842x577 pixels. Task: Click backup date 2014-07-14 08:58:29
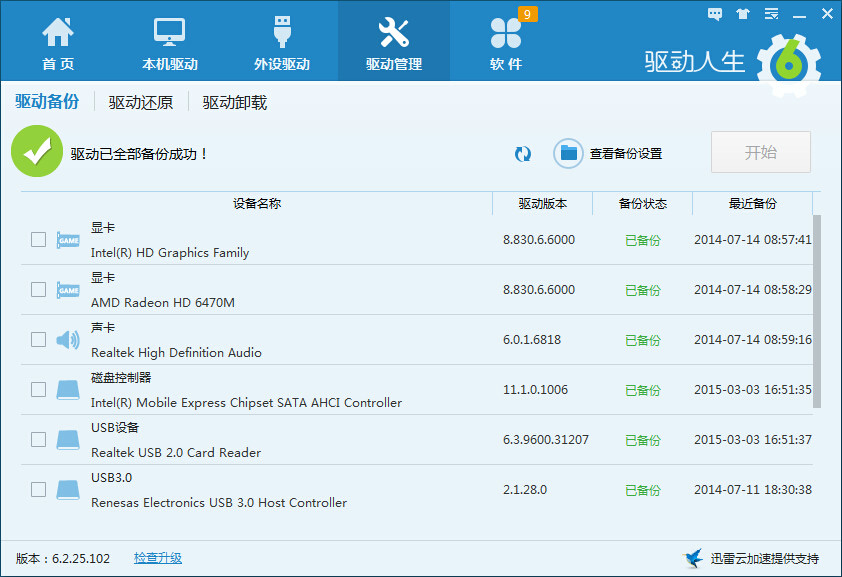(752, 289)
